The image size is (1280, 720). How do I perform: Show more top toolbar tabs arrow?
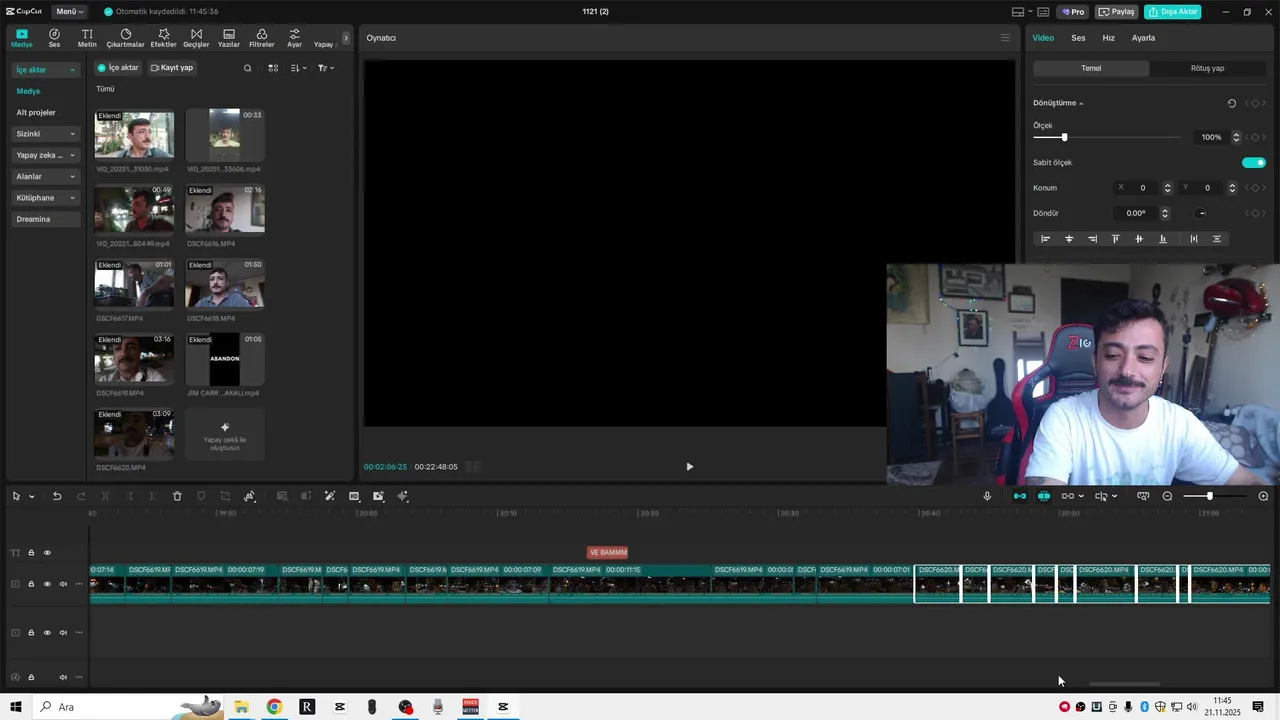point(346,38)
